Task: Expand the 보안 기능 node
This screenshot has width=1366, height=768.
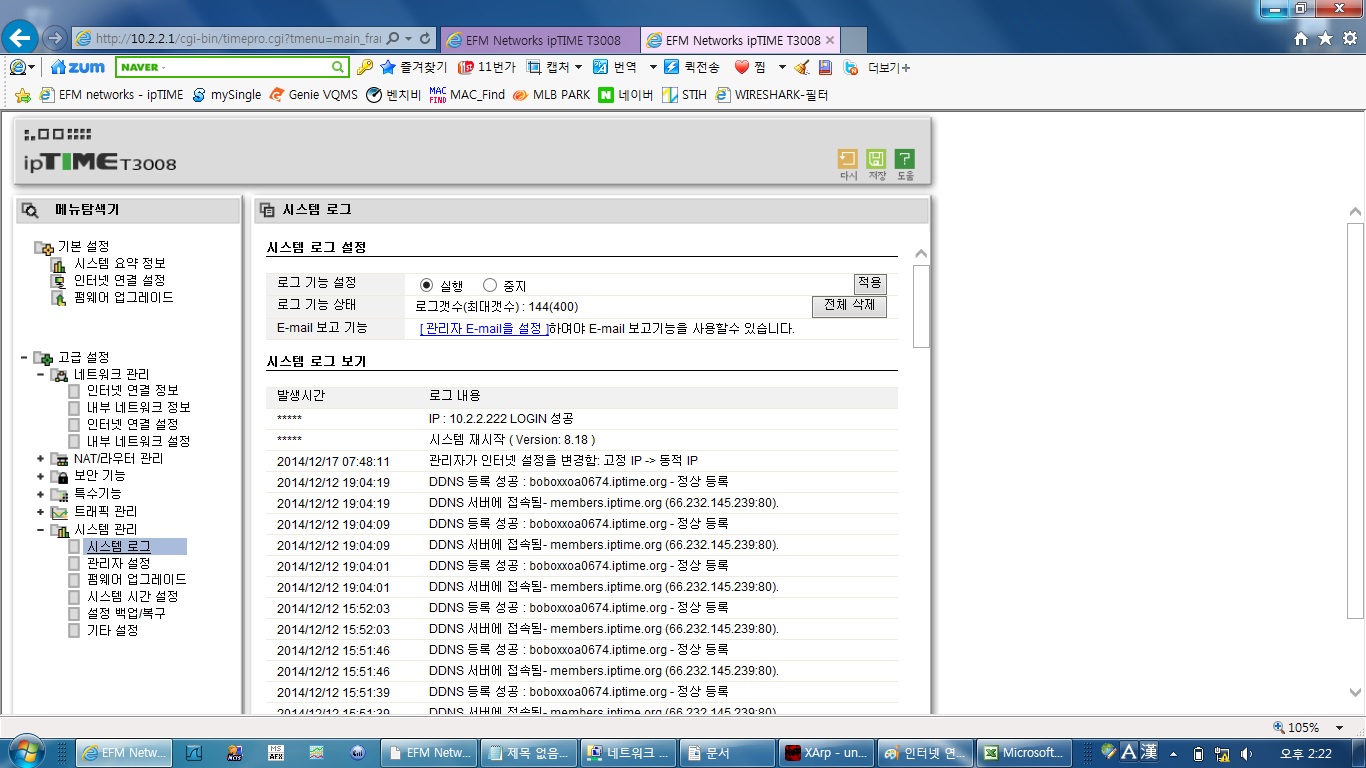Action: (41, 477)
